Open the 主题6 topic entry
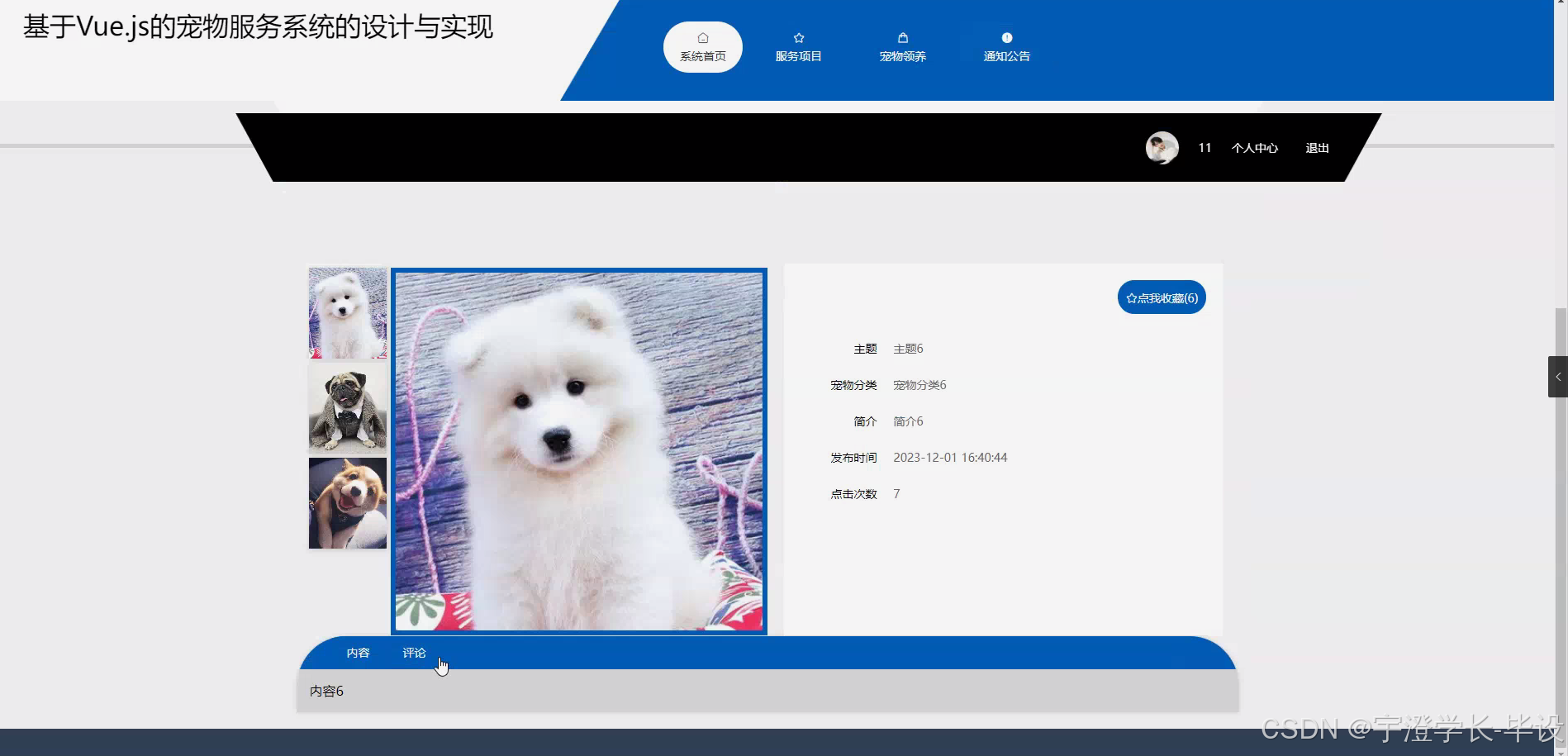The width and height of the screenshot is (1568, 756). 907,348
